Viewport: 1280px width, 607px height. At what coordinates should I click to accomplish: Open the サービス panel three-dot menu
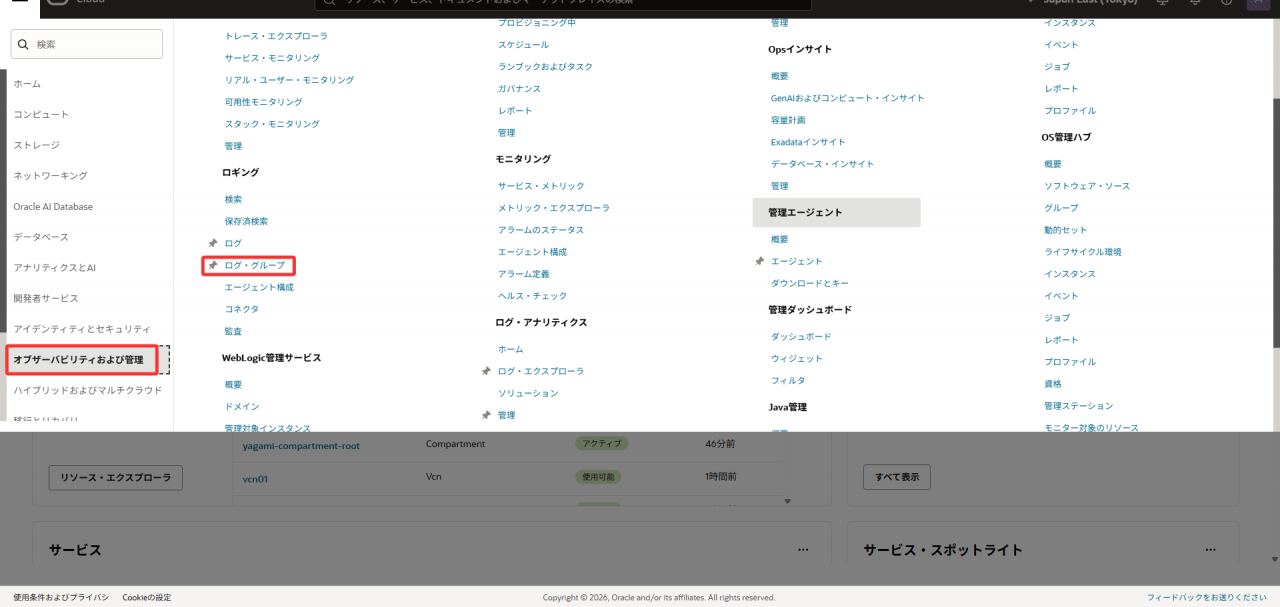(803, 550)
